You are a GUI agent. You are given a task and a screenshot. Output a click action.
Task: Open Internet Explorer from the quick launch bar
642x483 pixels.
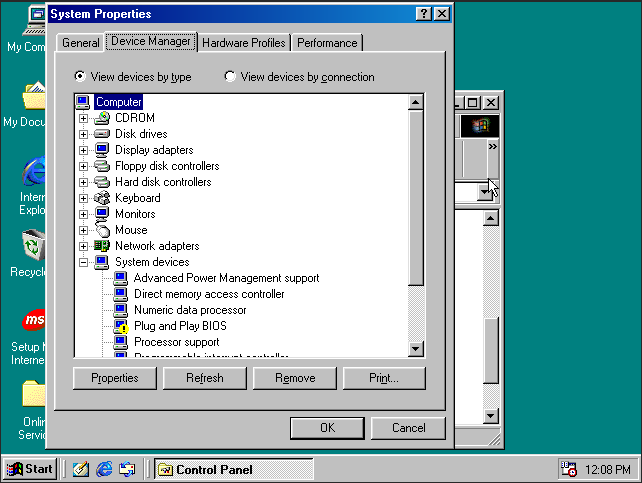[x=104, y=469]
